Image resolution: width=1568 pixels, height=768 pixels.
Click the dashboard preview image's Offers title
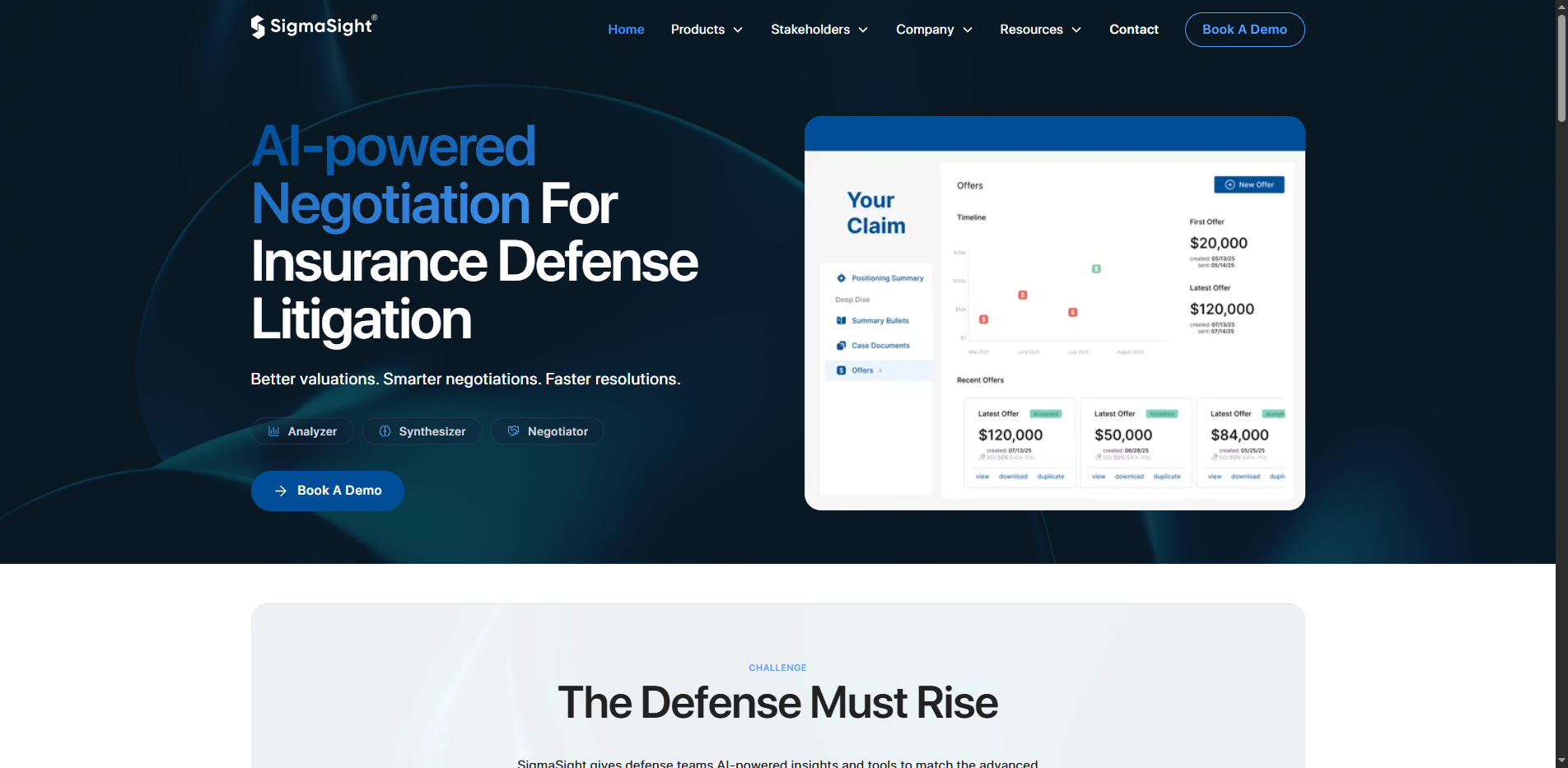pos(970,186)
